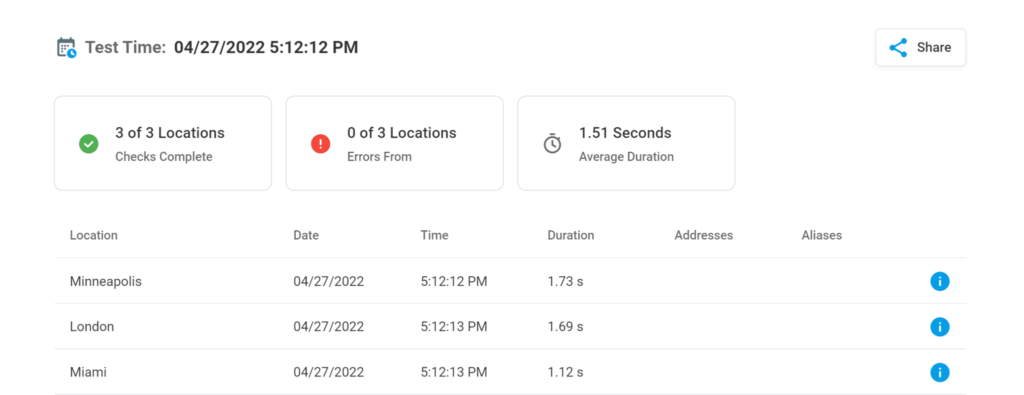Click the Addresses column header

704,235
